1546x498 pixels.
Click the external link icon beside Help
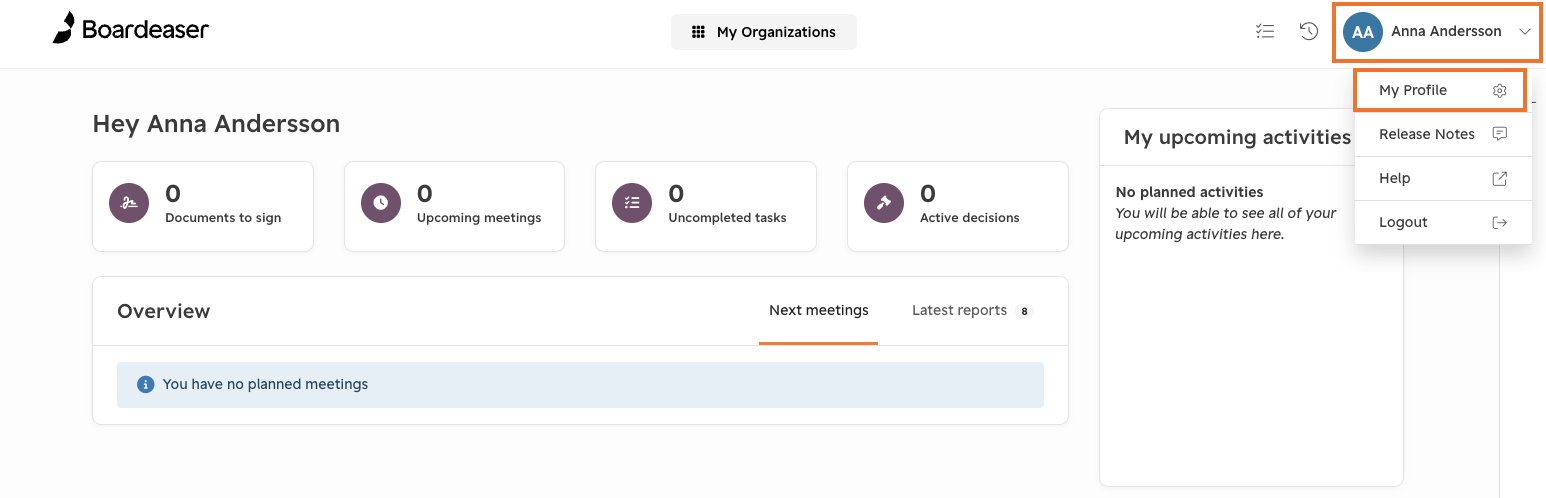[x=1499, y=178]
